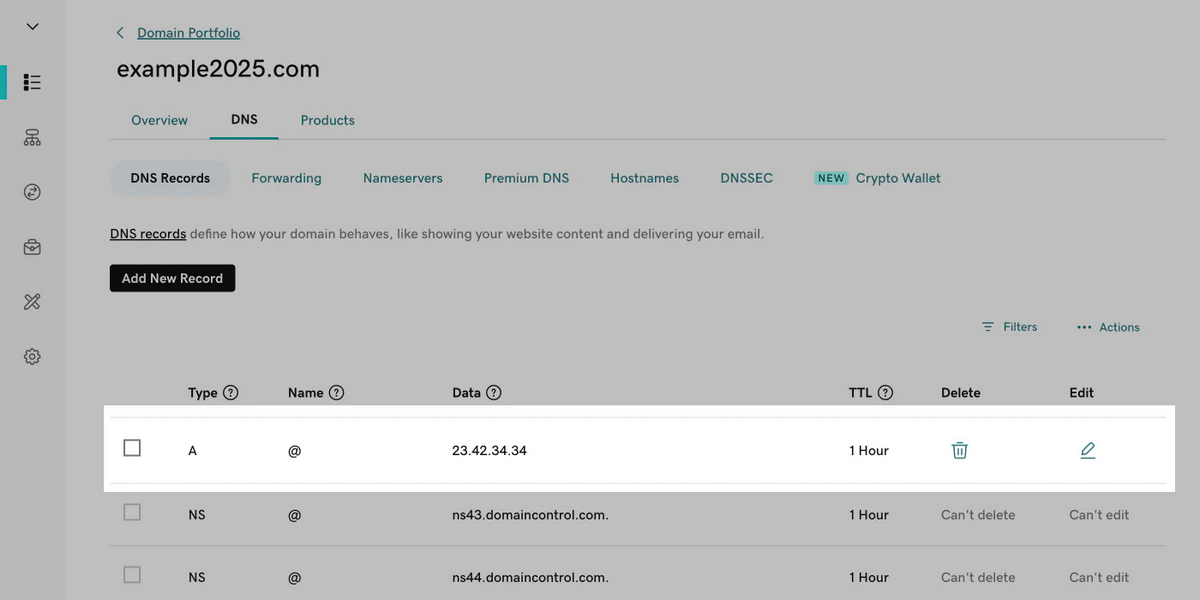The width and height of the screenshot is (1200, 600).
Task: Tick the ns43.domaincontrol.com record checkbox
Action: (x=132, y=512)
